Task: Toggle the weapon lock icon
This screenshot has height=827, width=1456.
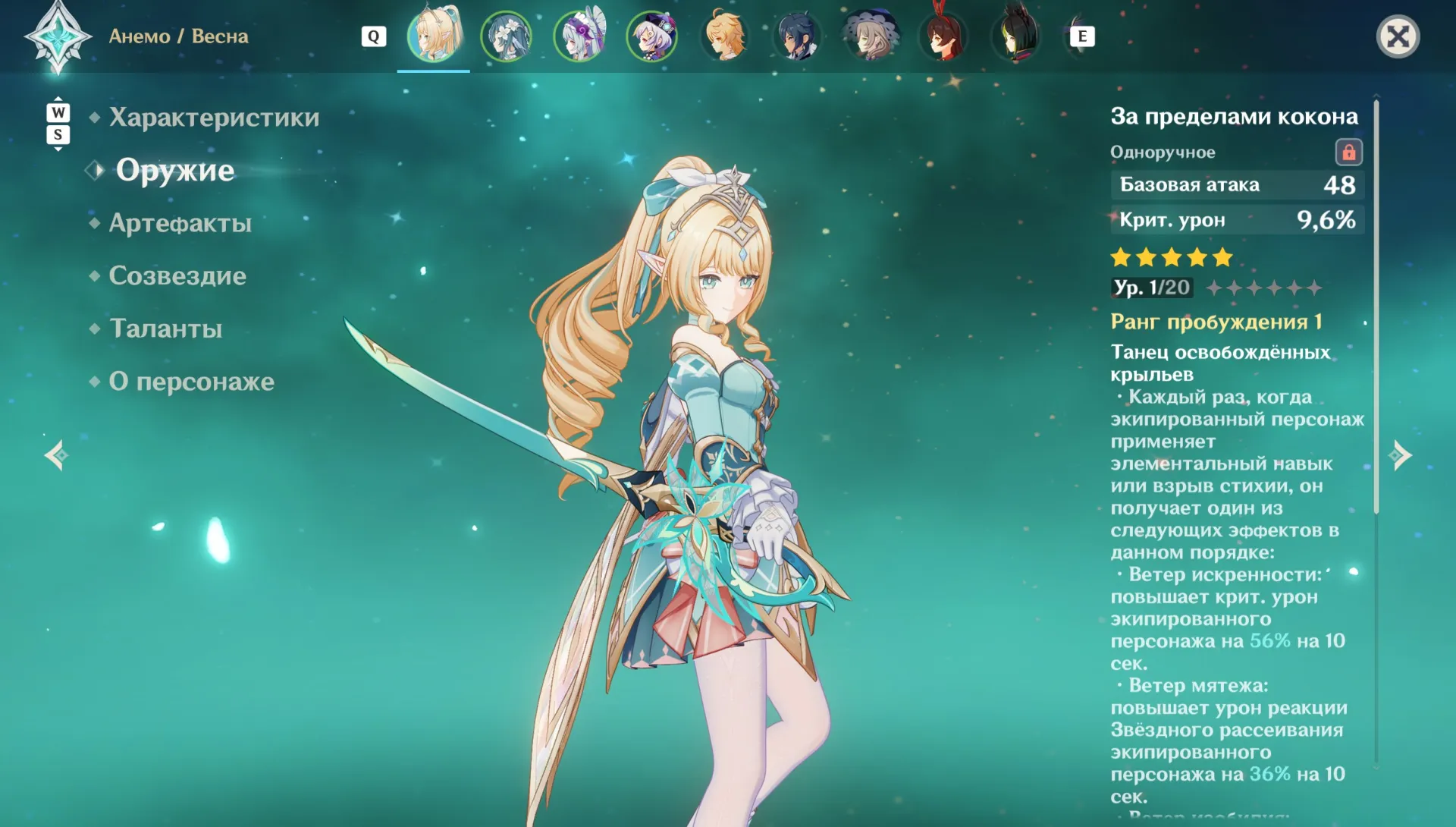Action: 1348,153
